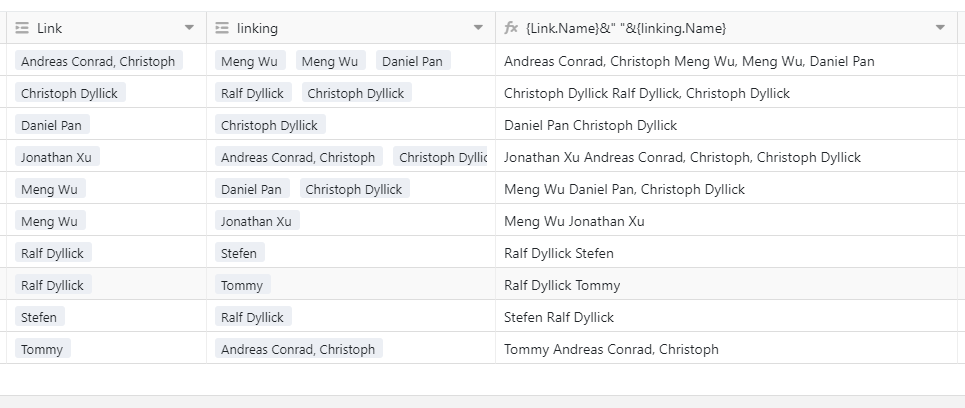965x408 pixels.
Task: Select the "Tommy Andreas Conrad, Christoph" formula cell
Action: click(x=611, y=349)
